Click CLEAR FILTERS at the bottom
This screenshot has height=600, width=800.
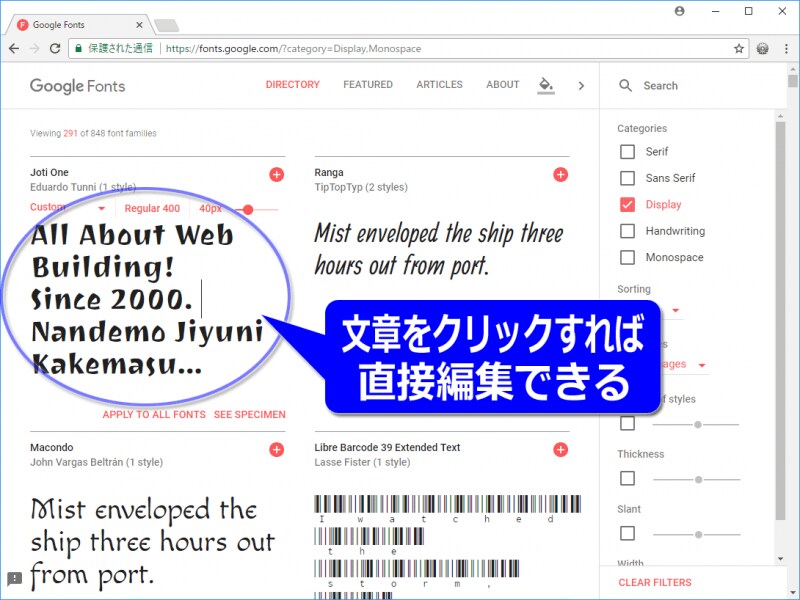(655, 583)
